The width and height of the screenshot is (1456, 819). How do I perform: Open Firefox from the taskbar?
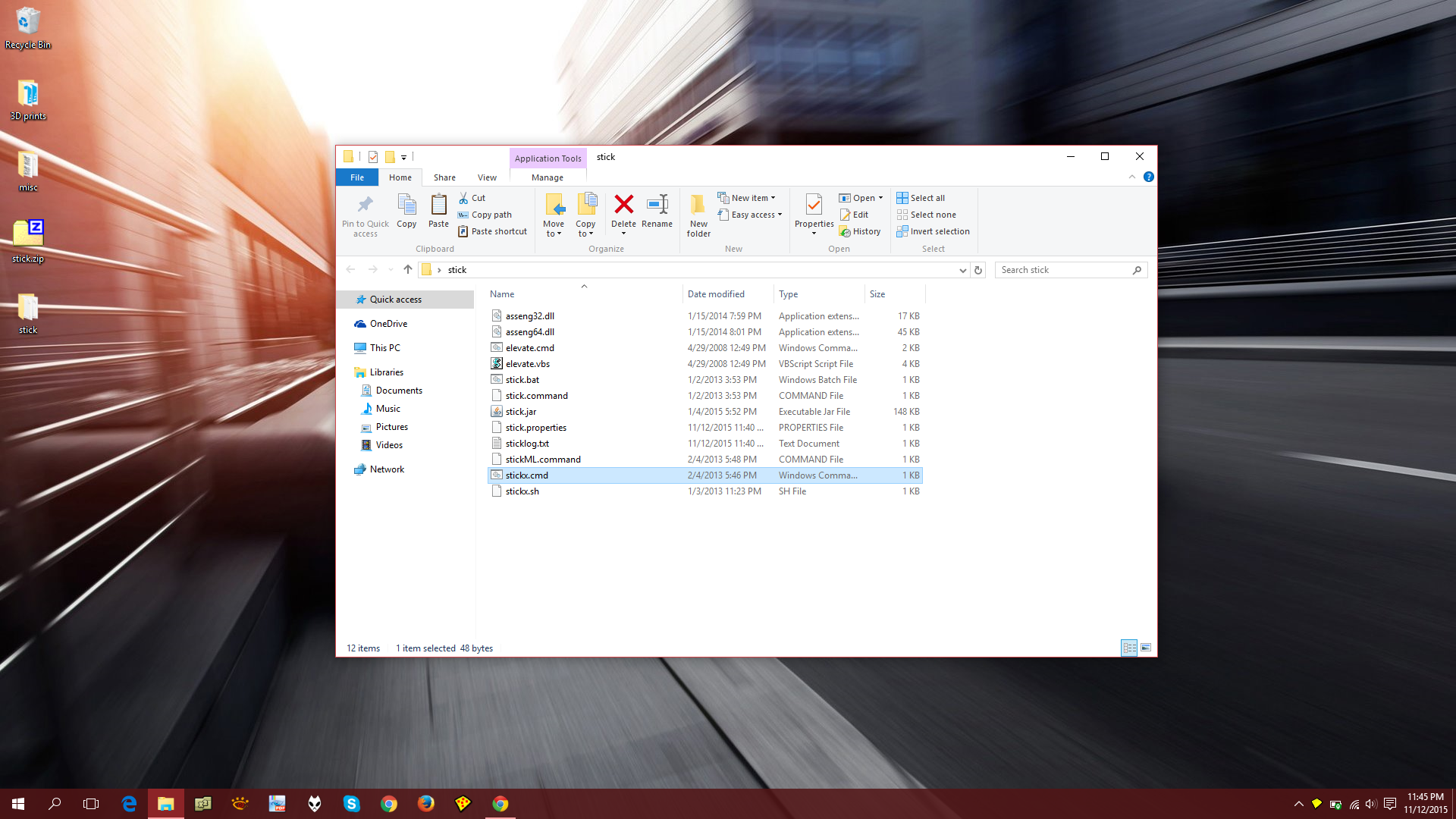click(425, 803)
